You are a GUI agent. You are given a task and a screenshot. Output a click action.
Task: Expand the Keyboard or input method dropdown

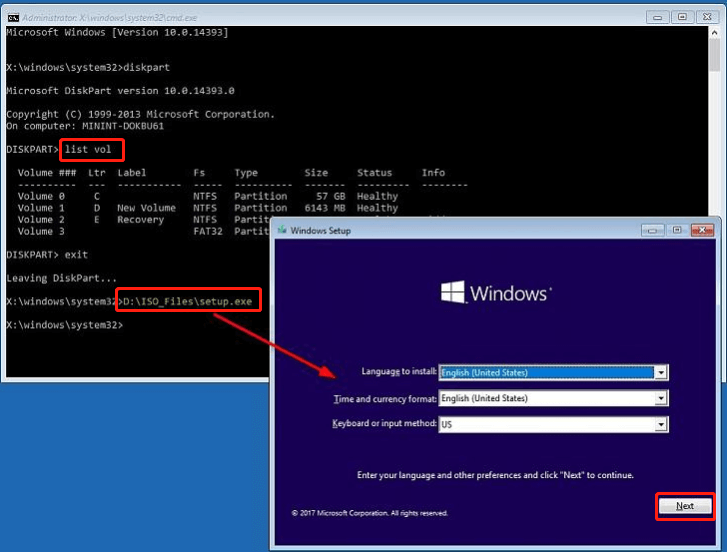click(x=660, y=424)
